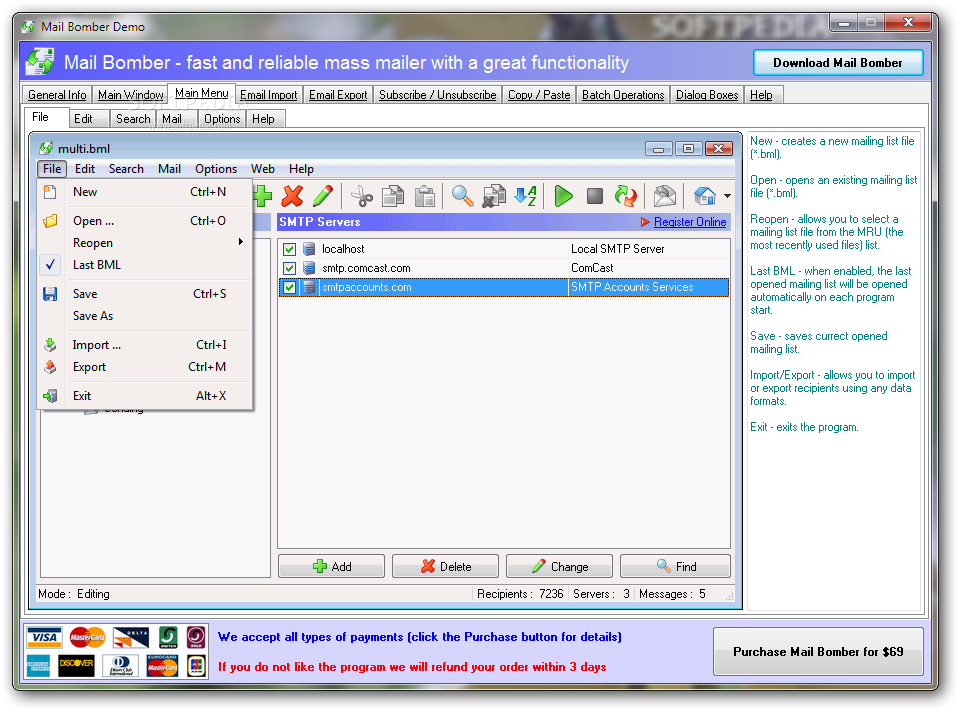959x711 pixels.
Task: Click Purchase Mail Bomber for $69 button
Action: pos(818,652)
